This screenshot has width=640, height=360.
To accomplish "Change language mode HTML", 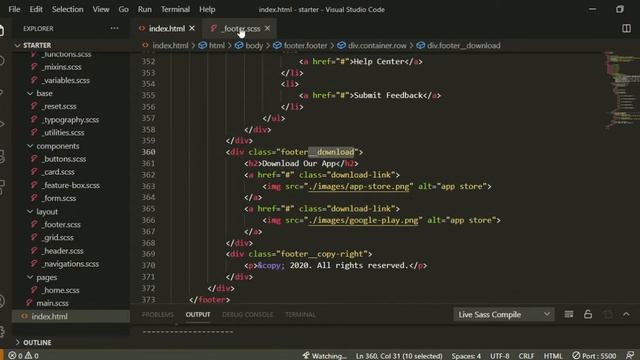I will [x=553, y=356].
